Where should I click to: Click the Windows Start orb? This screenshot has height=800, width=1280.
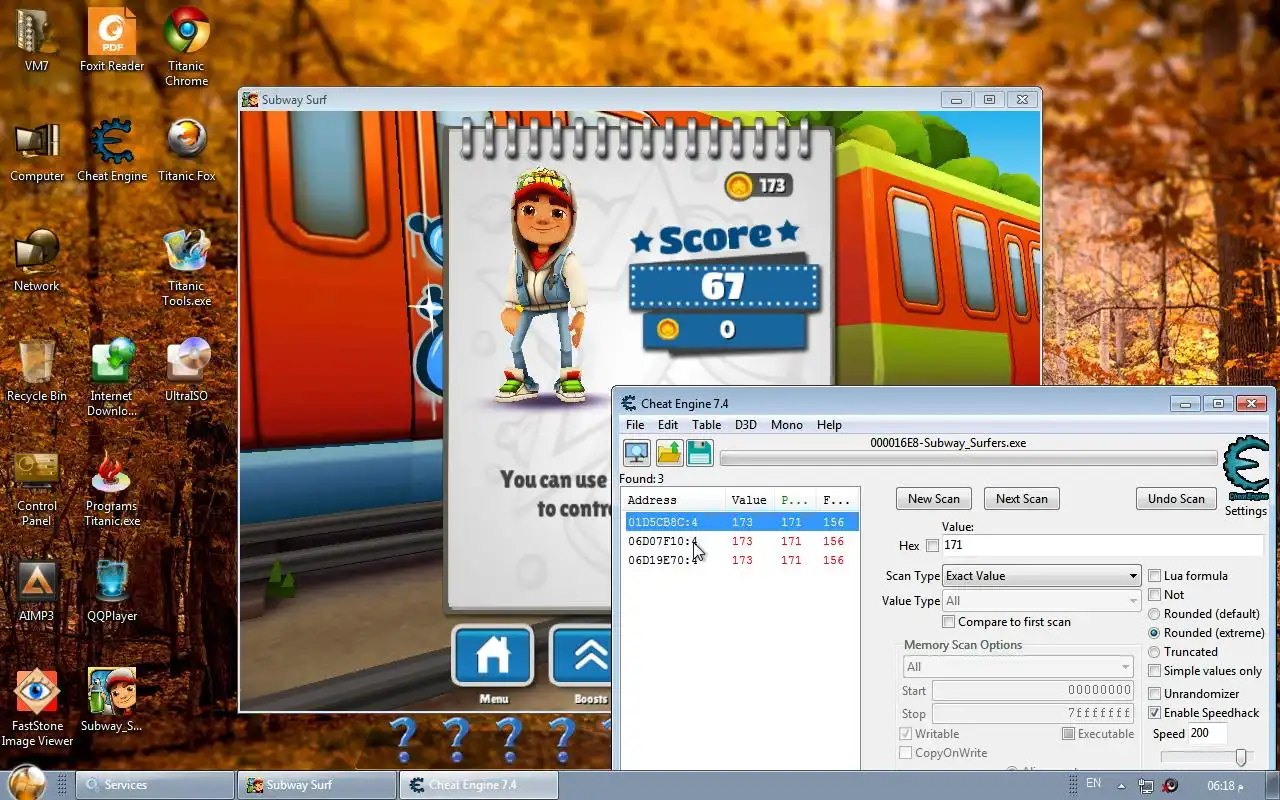pyautogui.click(x=26, y=783)
